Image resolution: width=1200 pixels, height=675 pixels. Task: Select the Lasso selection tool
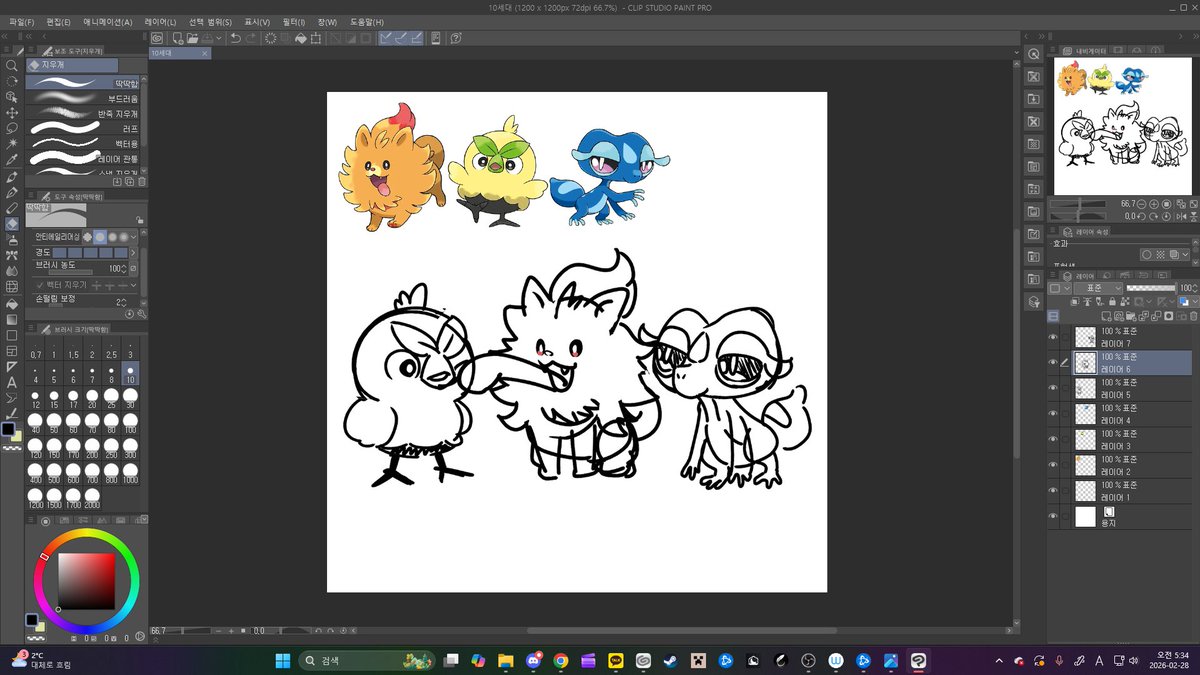[x=12, y=129]
